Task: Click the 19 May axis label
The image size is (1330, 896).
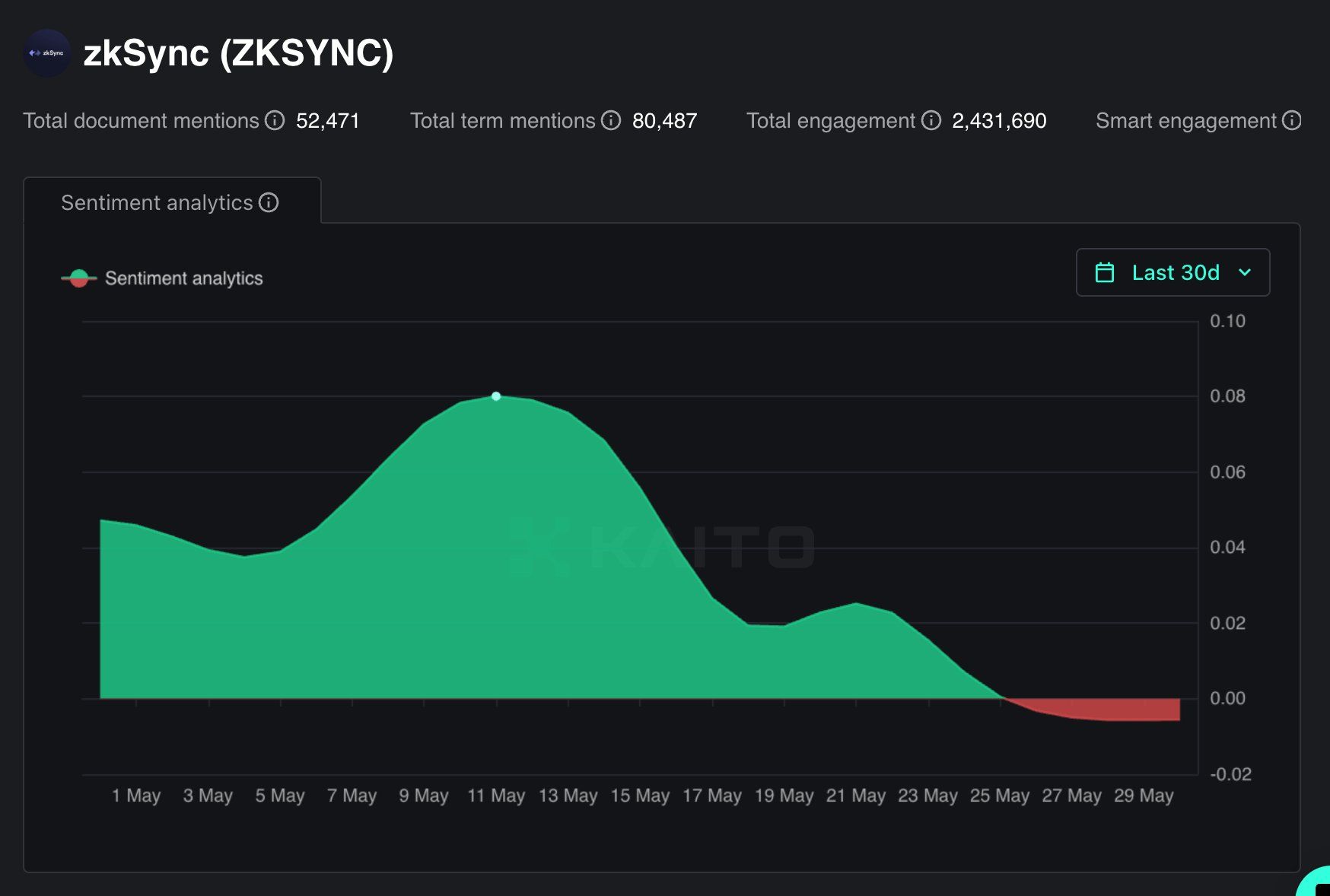Action: pos(784,796)
